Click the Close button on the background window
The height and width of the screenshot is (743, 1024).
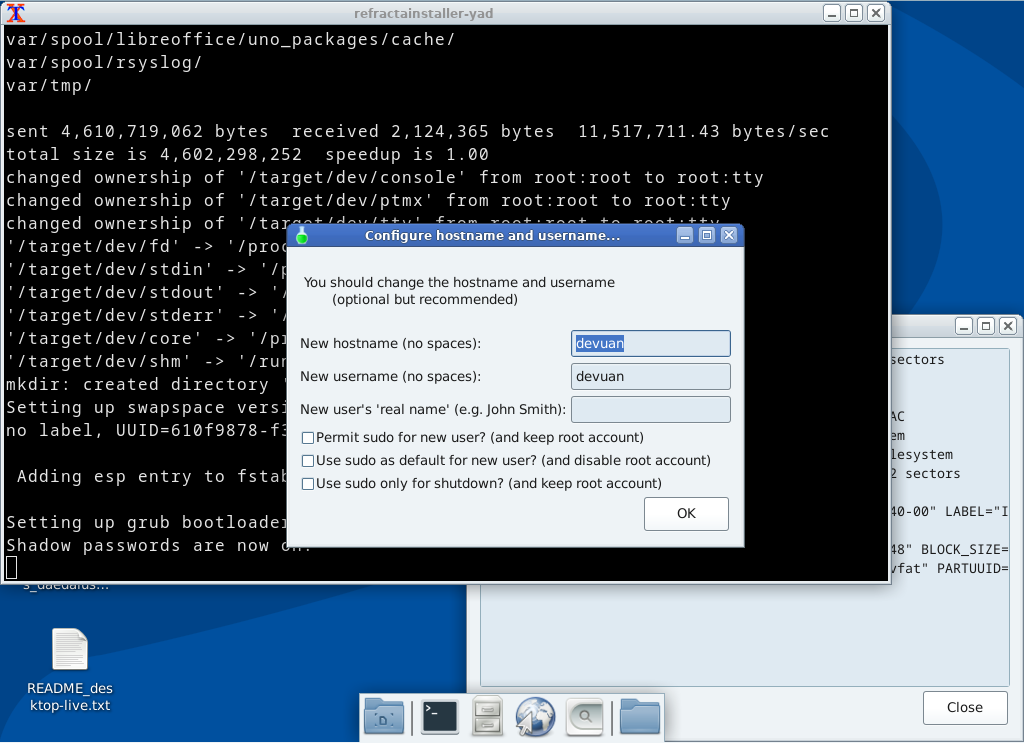pyautogui.click(x=963, y=707)
